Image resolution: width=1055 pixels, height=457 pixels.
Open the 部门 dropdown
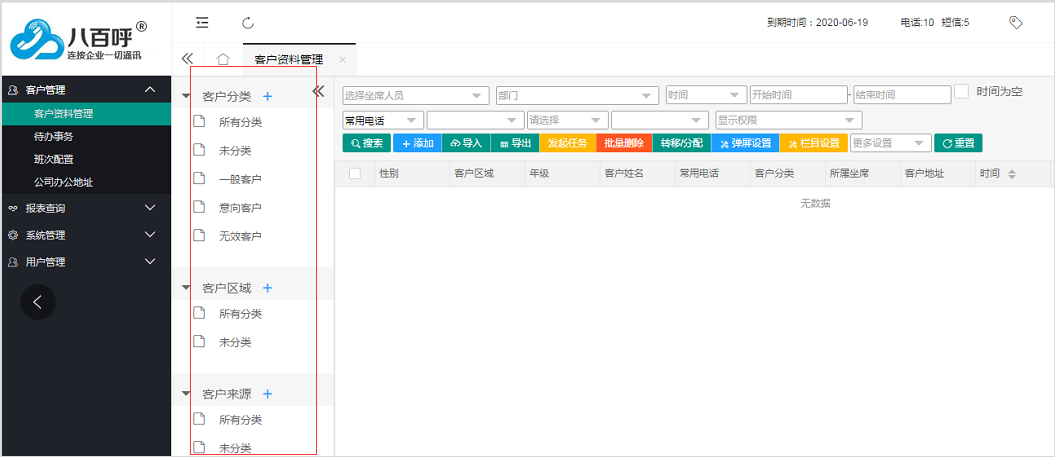coord(577,96)
